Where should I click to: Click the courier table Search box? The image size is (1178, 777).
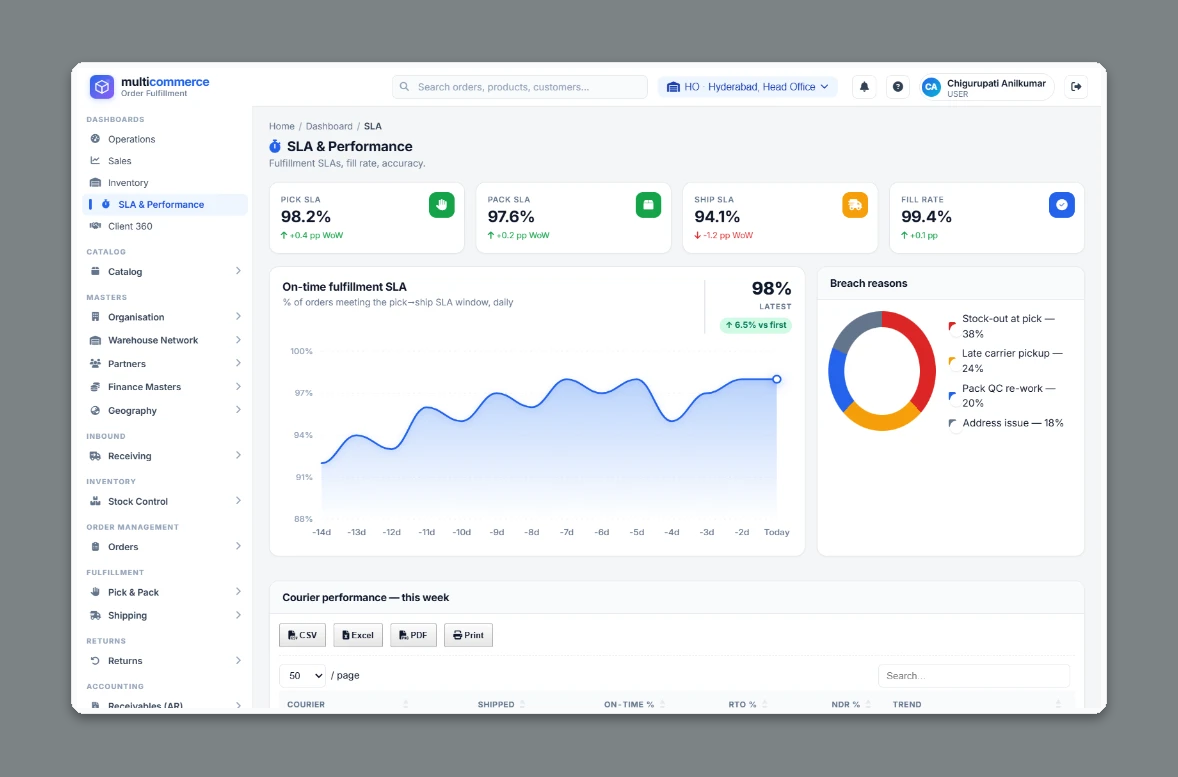(x=974, y=676)
